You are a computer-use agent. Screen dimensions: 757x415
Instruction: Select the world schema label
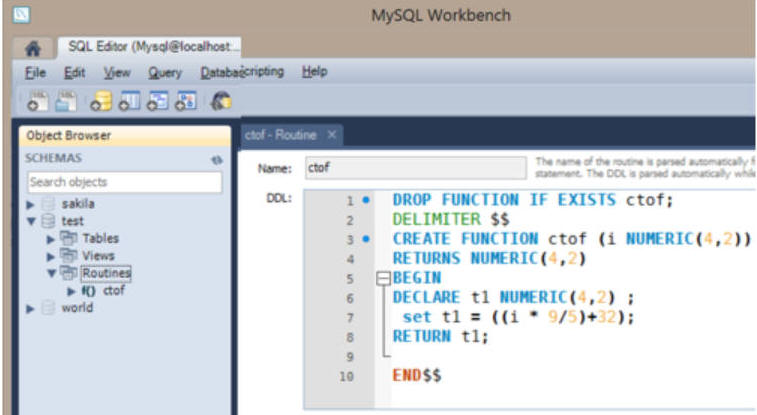(x=77, y=308)
